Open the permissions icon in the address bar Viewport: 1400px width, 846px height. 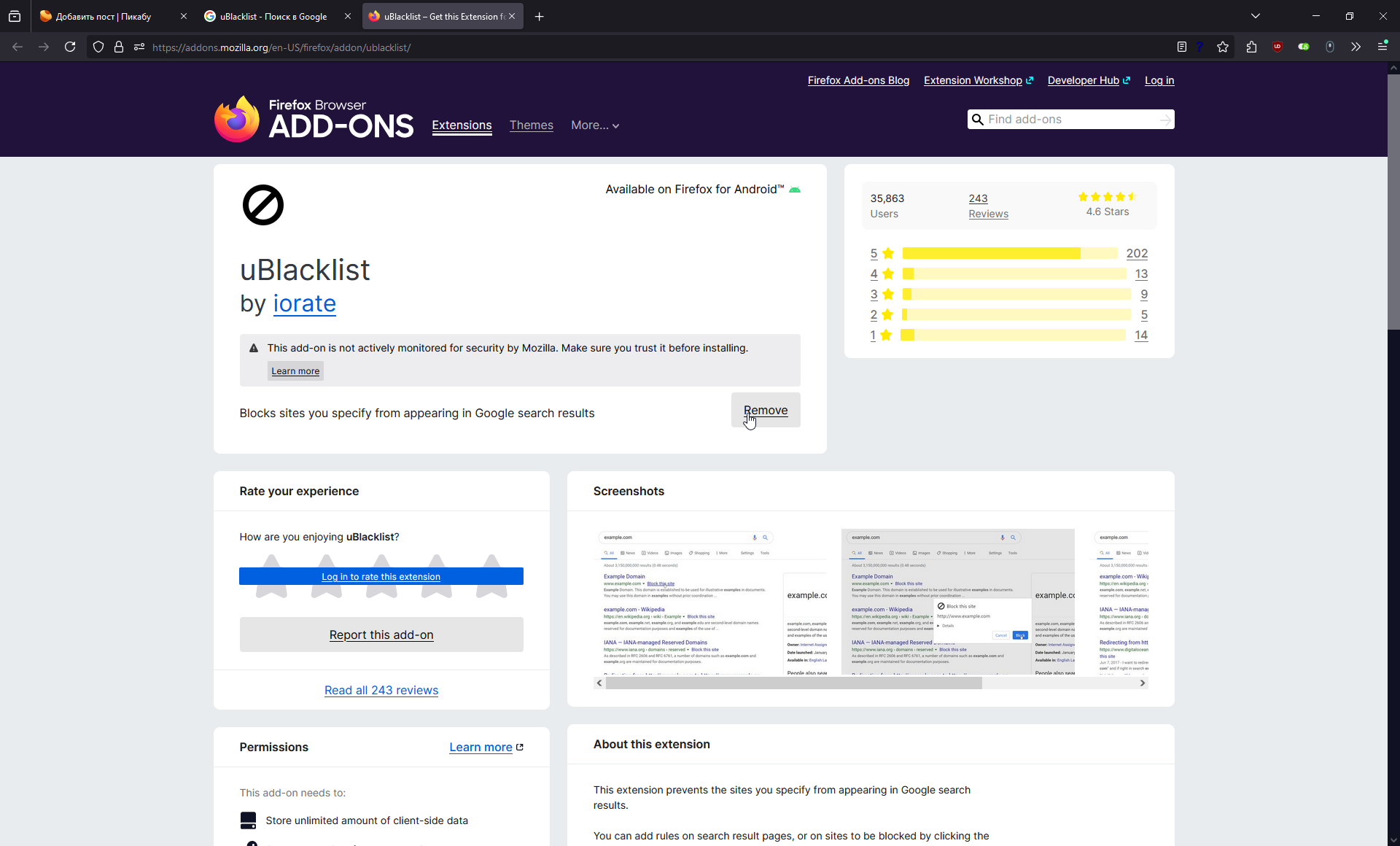pos(139,47)
